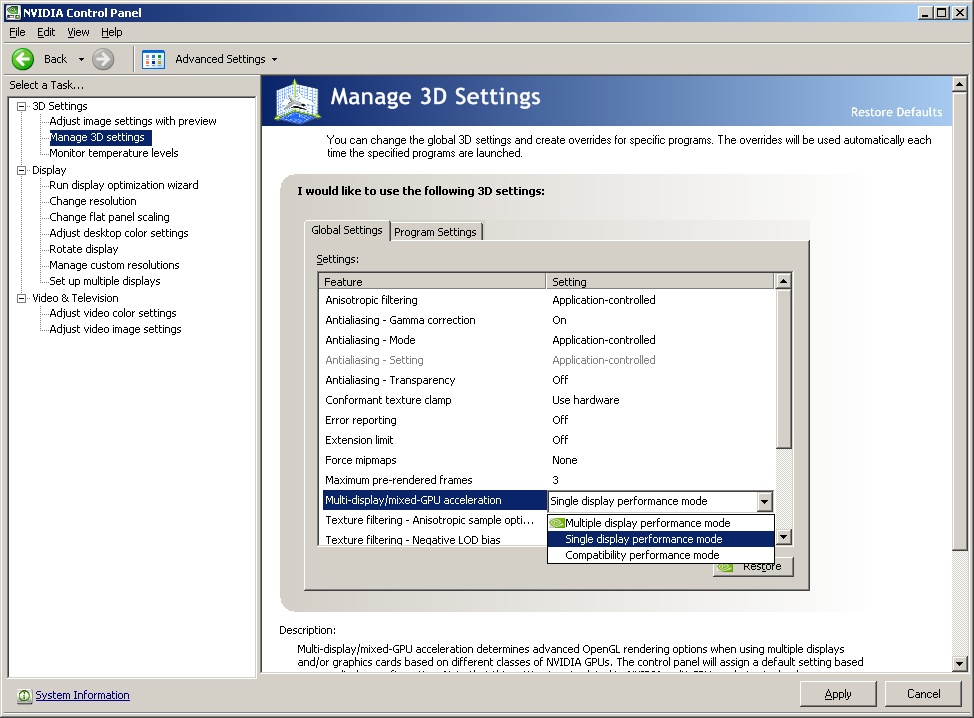Click the main panel scroll up arrow
The height and width of the screenshot is (718, 974).
click(x=959, y=84)
